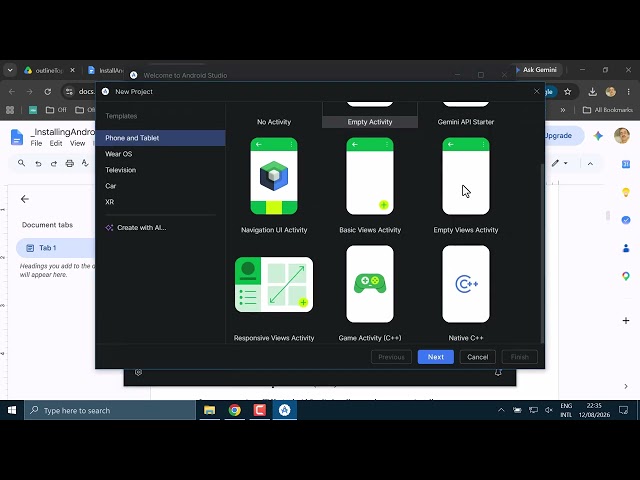Click the template list vertical scrollbar
The height and width of the screenshot is (480, 640).
(542, 253)
